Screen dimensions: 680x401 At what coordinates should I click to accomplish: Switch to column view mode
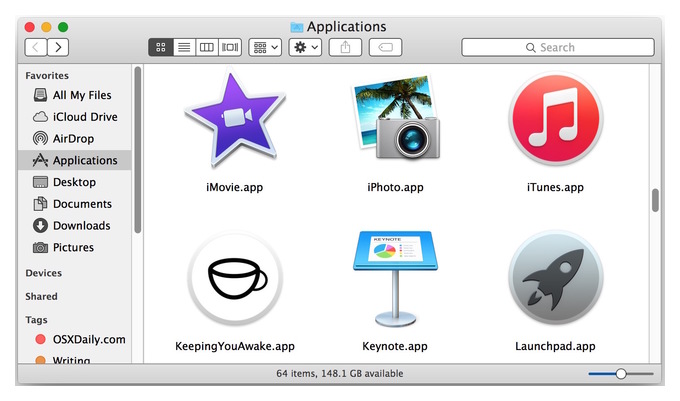coord(206,47)
